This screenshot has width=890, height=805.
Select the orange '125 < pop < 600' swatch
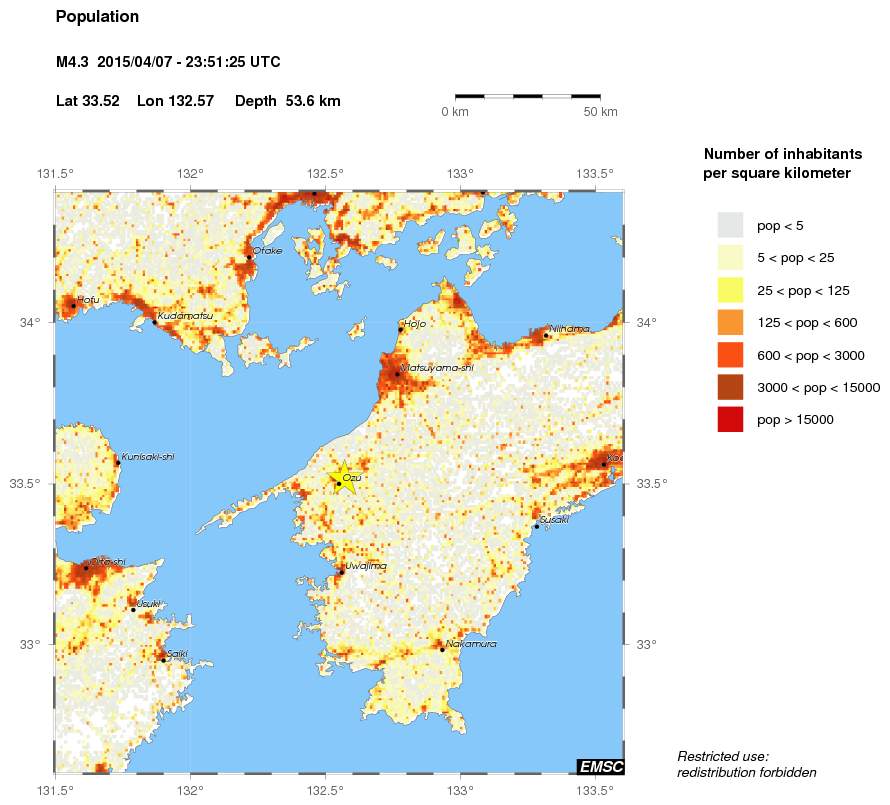731,322
